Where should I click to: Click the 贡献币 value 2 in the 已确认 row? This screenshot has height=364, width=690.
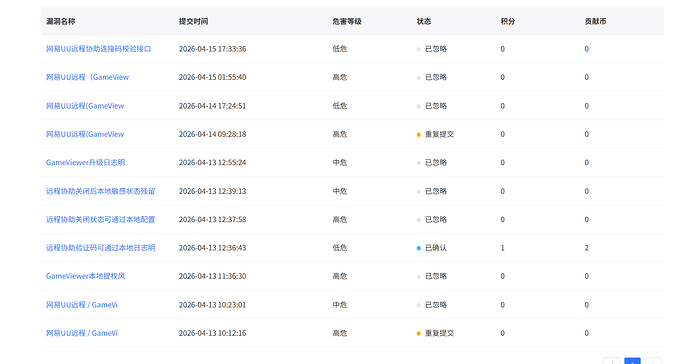point(587,248)
